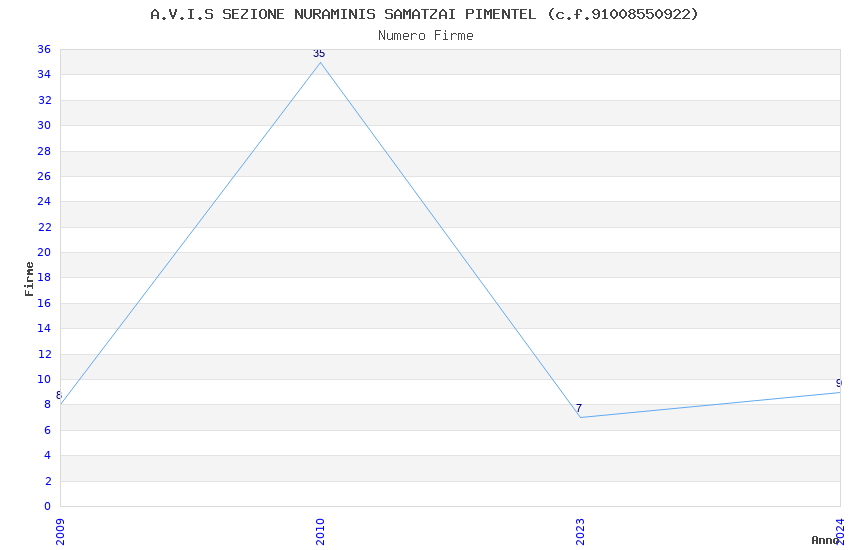Select the 2024 x-axis year label

tap(840, 532)
